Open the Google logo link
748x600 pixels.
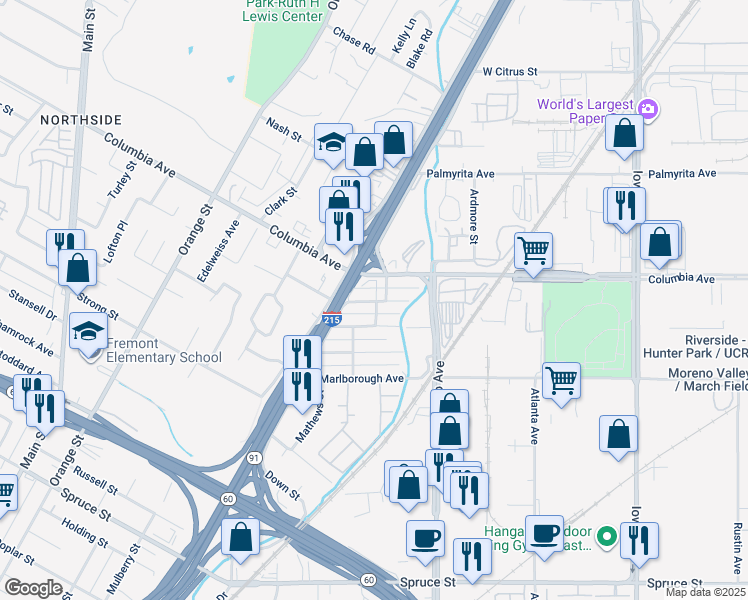pyautogui.click(x=33, y=588)
